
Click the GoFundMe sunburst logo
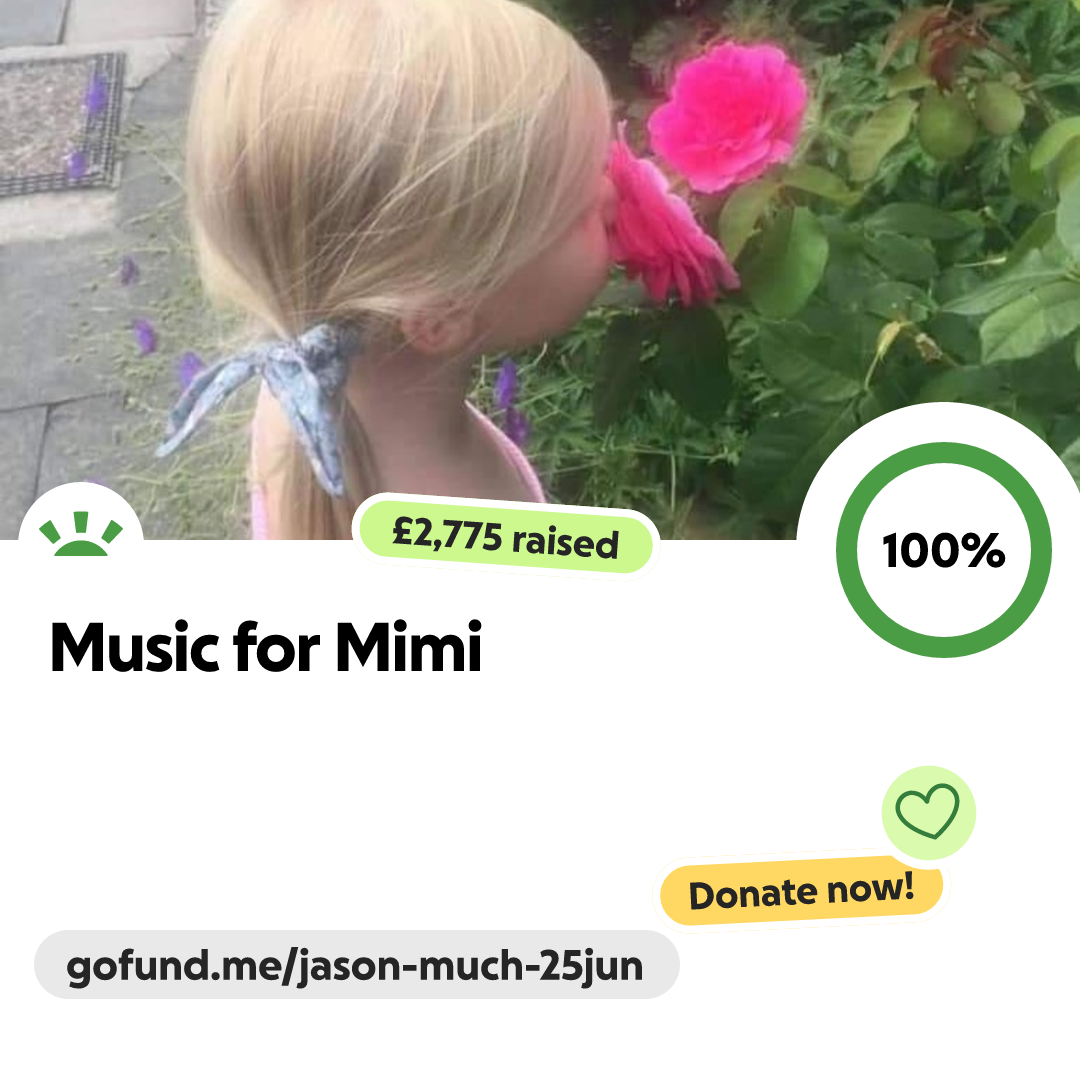click(x=81, y=534)
